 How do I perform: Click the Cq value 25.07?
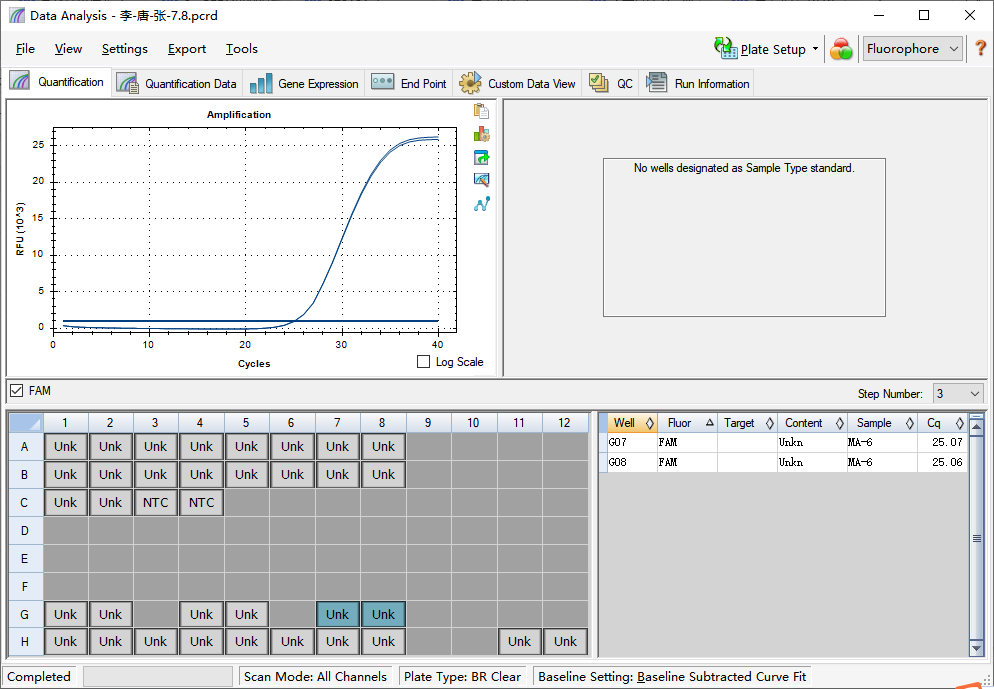[x=946, y=442]
